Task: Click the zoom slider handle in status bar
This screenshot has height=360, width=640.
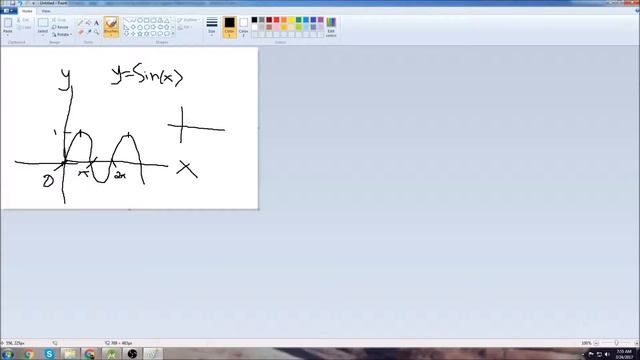Action: (616, 343)
